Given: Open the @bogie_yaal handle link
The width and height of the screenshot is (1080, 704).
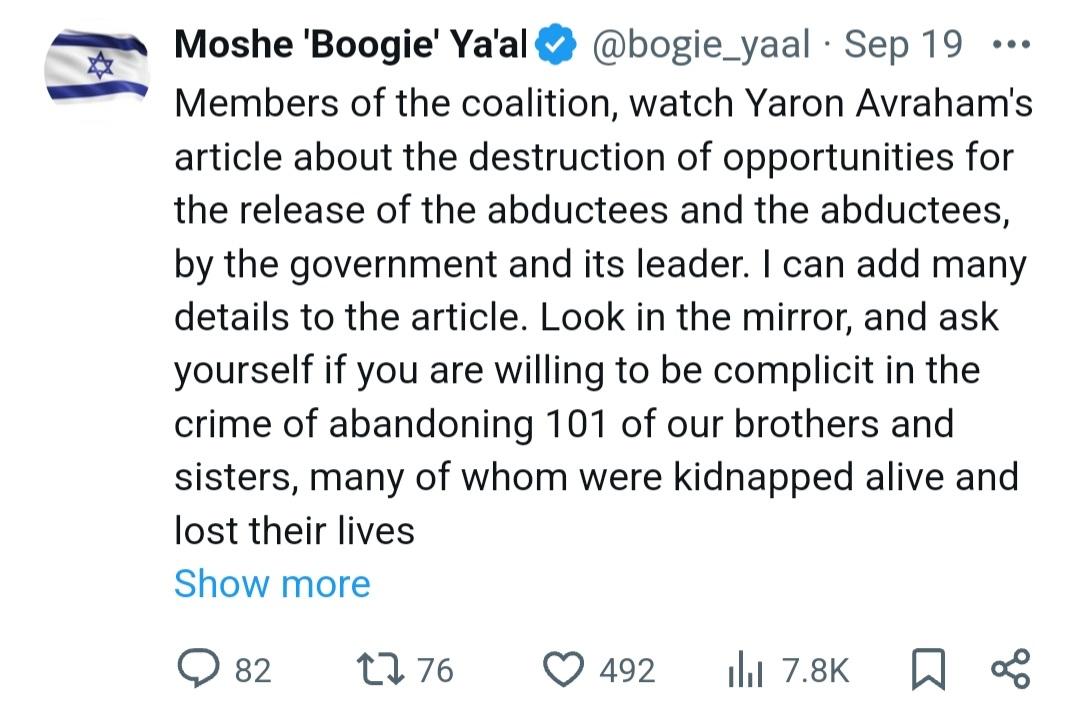Looking at the screenshot, I should pos(700,45).
